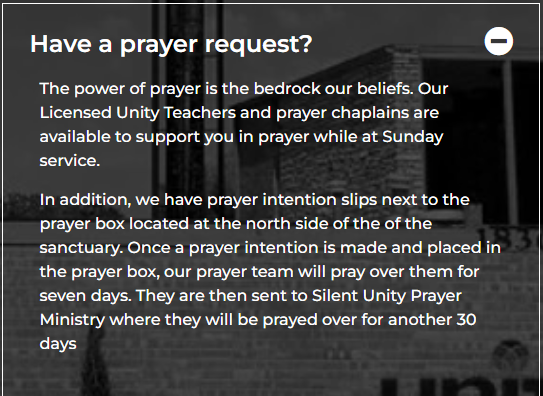Click the building address numbers in background
543x396 pixels.
[510, 239]
